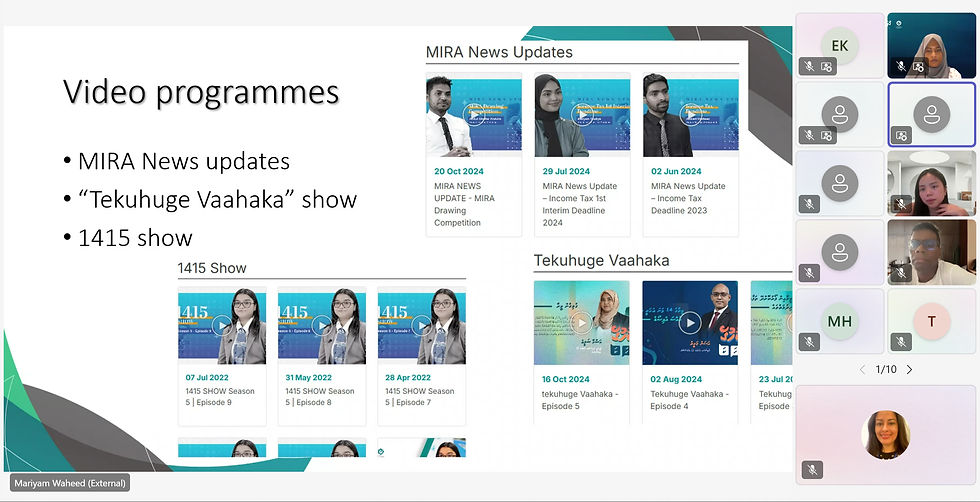Click the '29 Jul 2024' date

(566, 171)
